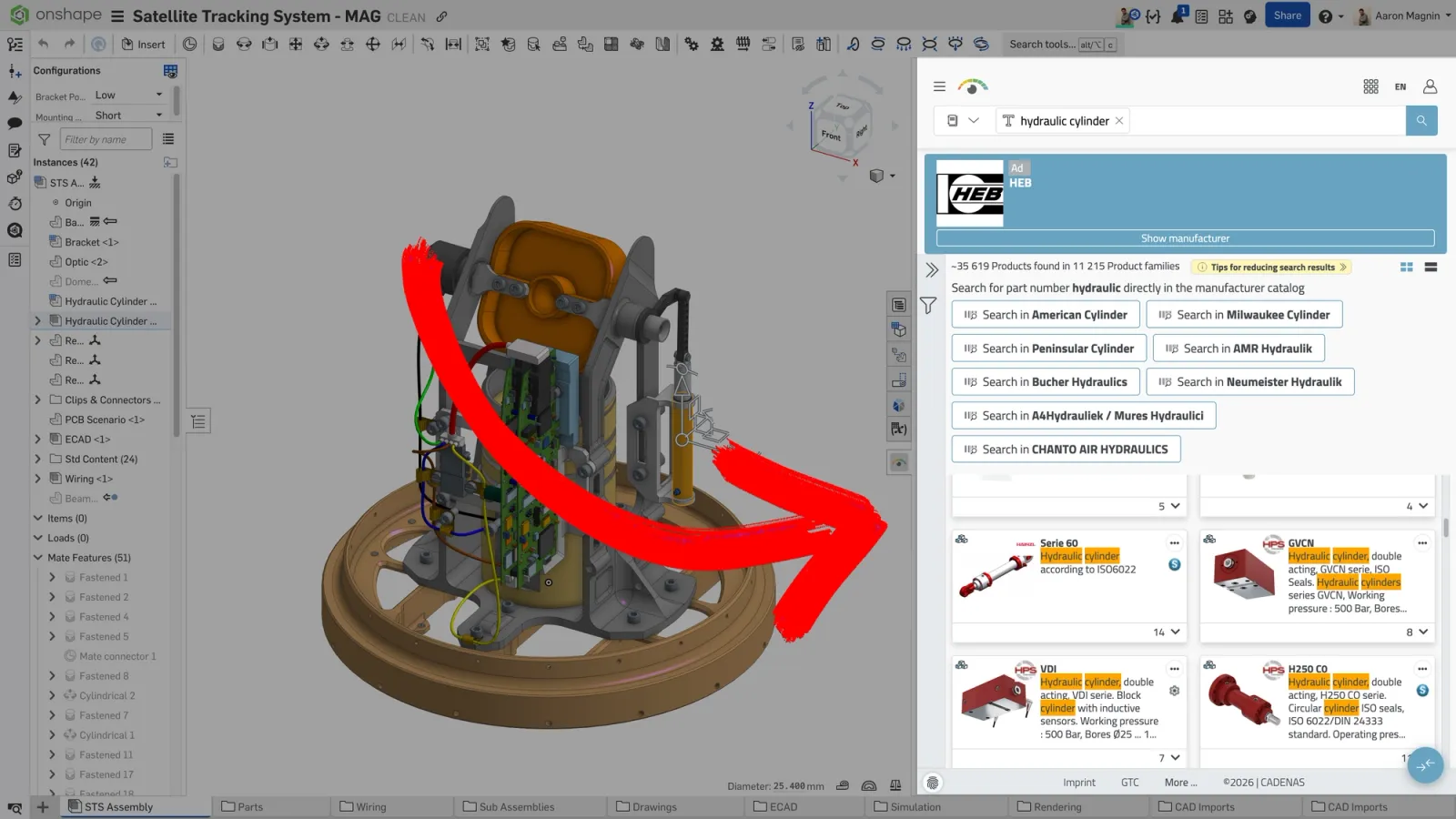This screenshot has height=819, width=1456.
Task: Select the Cylindrical 2 mate
Action: [x=106, y=695]
